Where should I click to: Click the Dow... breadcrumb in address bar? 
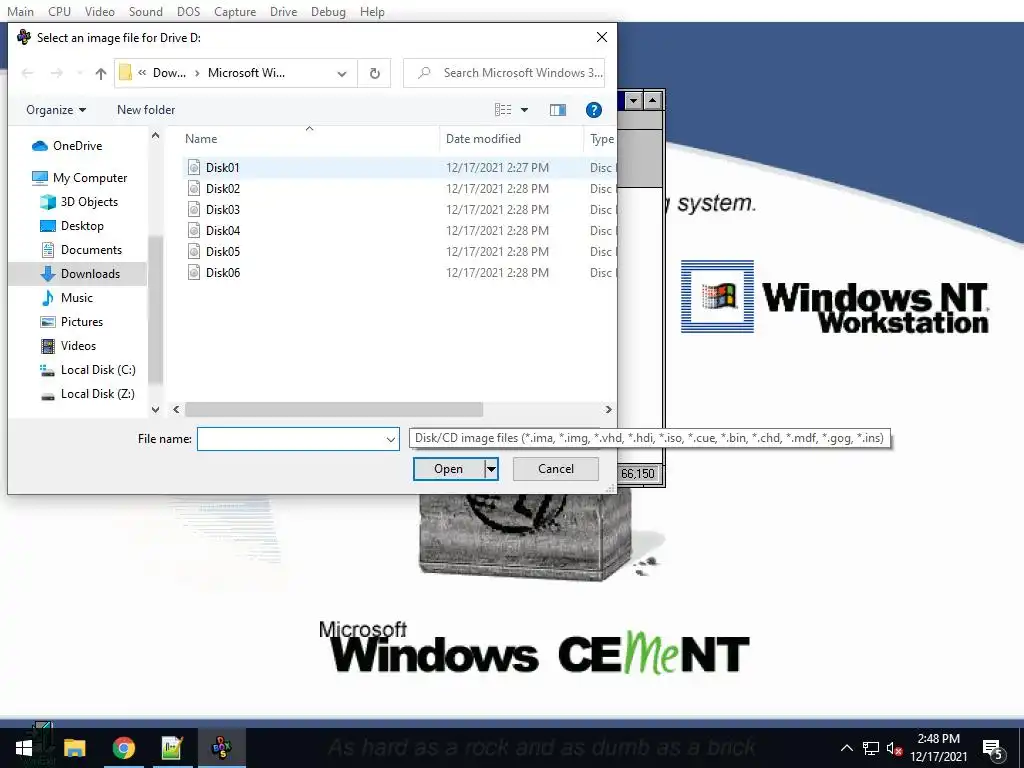[169, 73]
